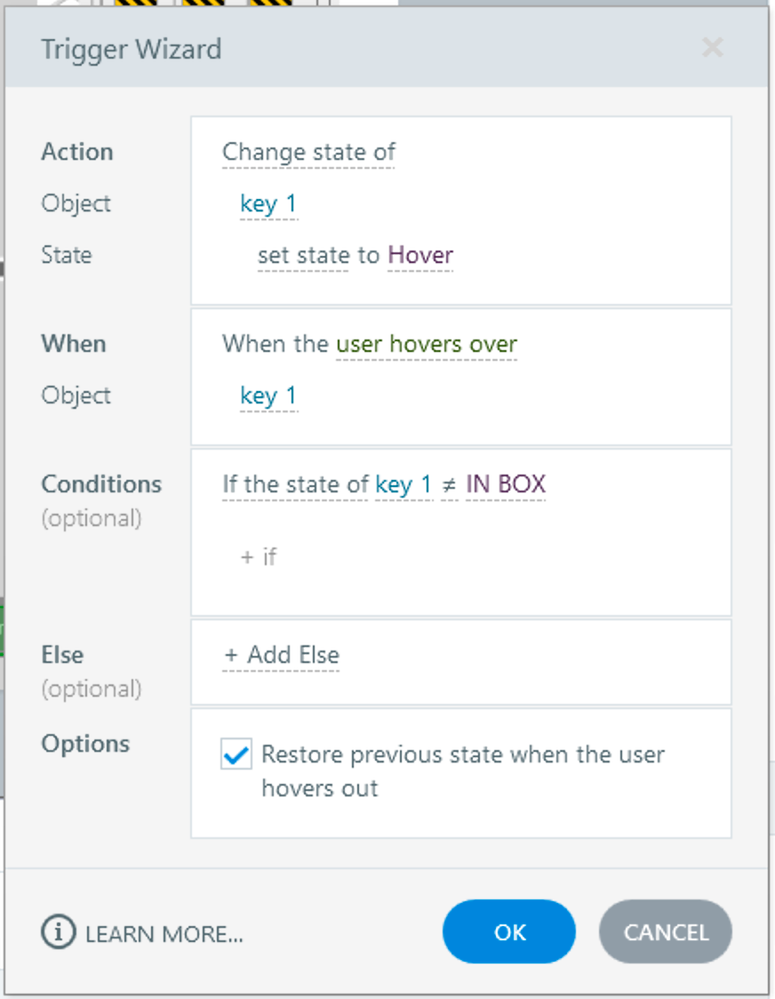Click the info icon beside Learn More
Viewport: 775px width, 999px height.
pos(58,933)
